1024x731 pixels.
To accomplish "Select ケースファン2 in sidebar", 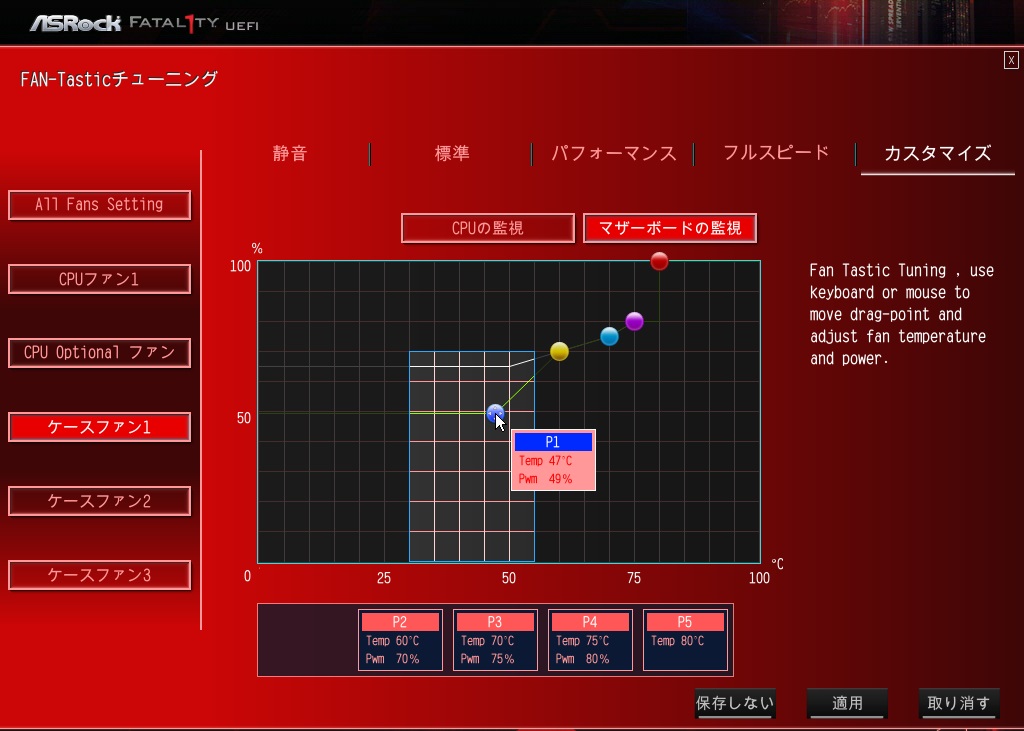I will [x=99, y=501].
